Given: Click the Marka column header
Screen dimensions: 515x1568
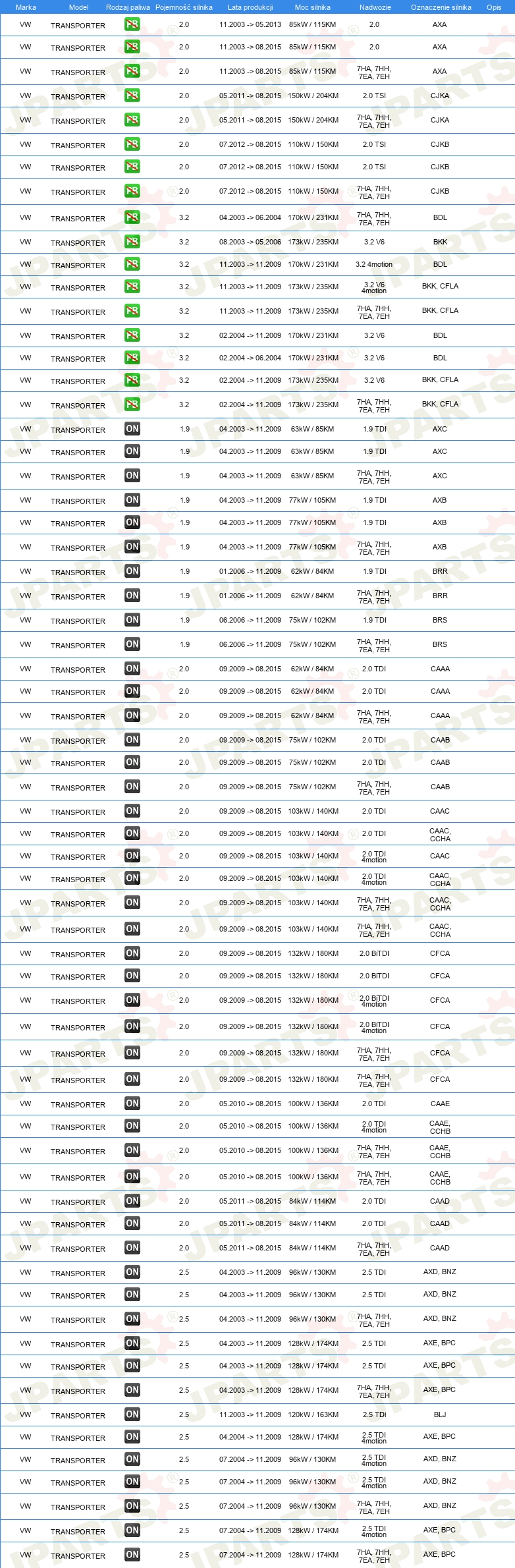Looking at the screenshot, I should [26, 7].
